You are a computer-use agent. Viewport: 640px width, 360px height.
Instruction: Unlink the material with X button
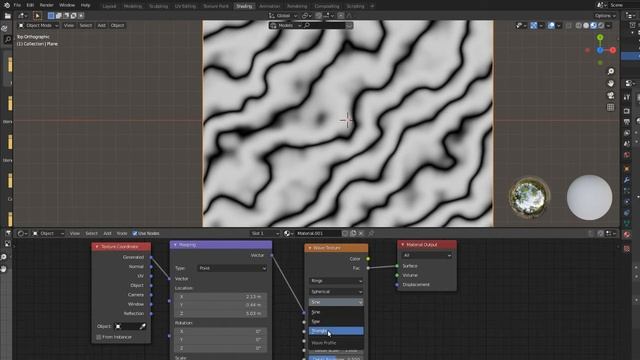(361, 233)
